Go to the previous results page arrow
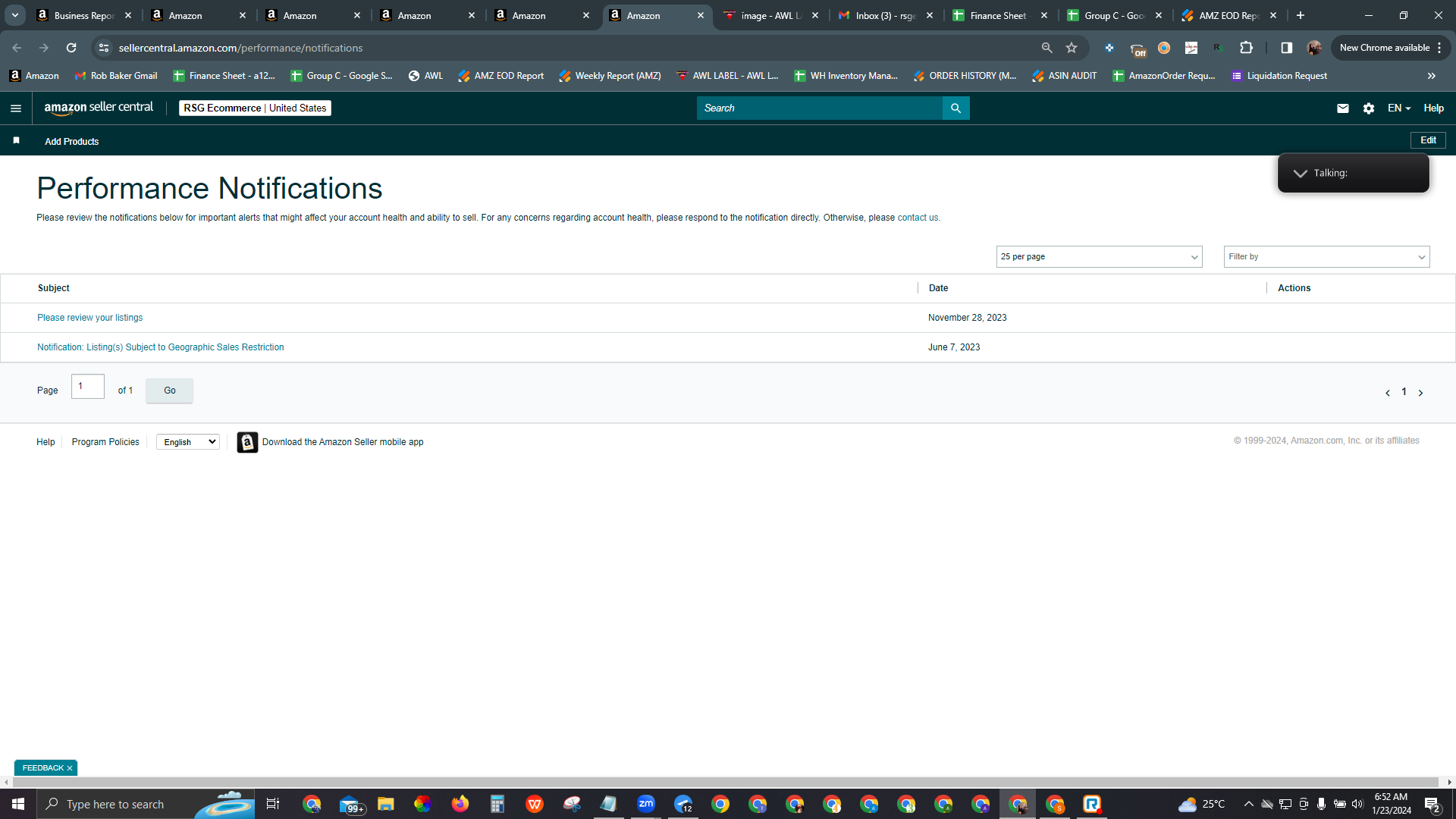 pos(1387,393)
